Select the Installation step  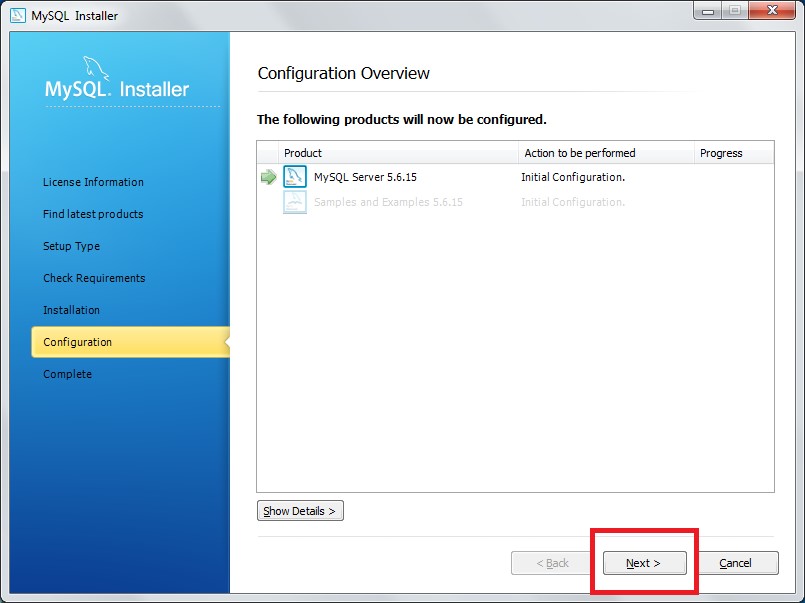click(71, 310)
